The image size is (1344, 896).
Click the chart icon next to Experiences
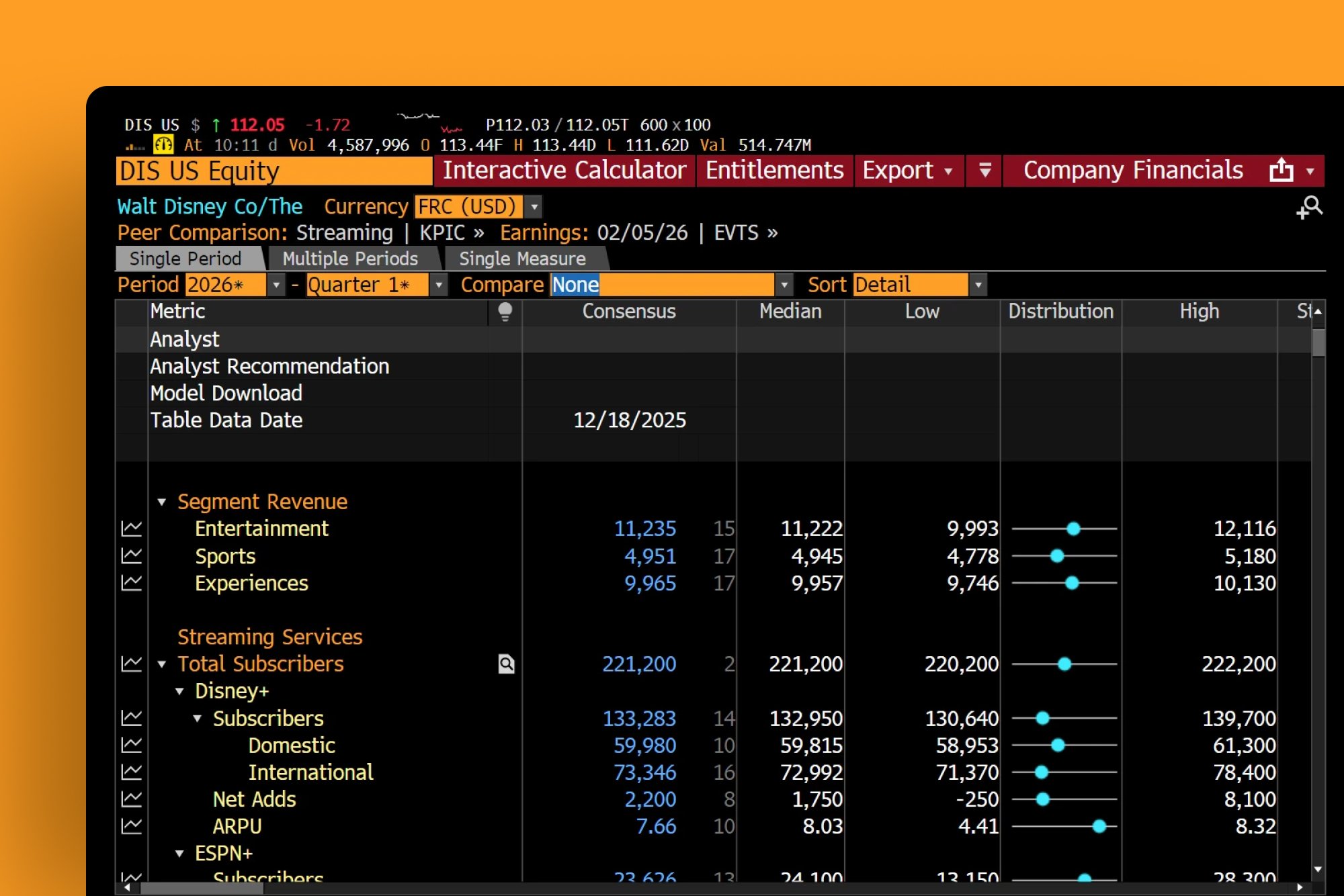pos(132,583)
